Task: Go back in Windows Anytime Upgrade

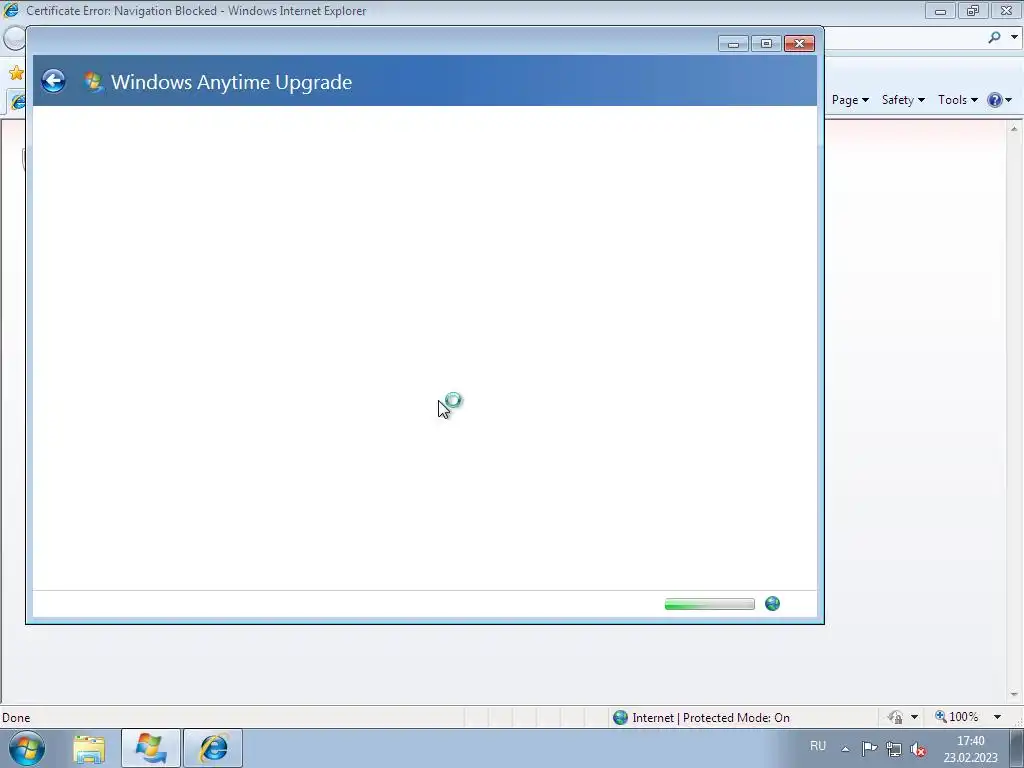Action: pyautogui.click(x=54, y=81)
